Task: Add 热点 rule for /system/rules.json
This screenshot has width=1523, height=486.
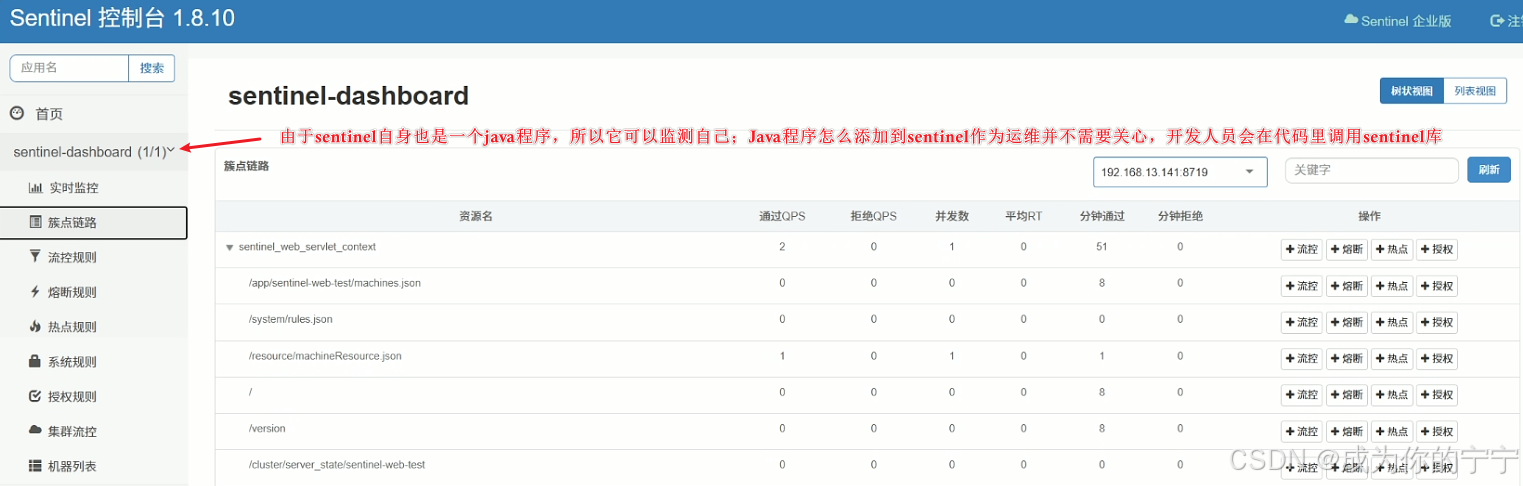Action: click(x=1391, y=322)
